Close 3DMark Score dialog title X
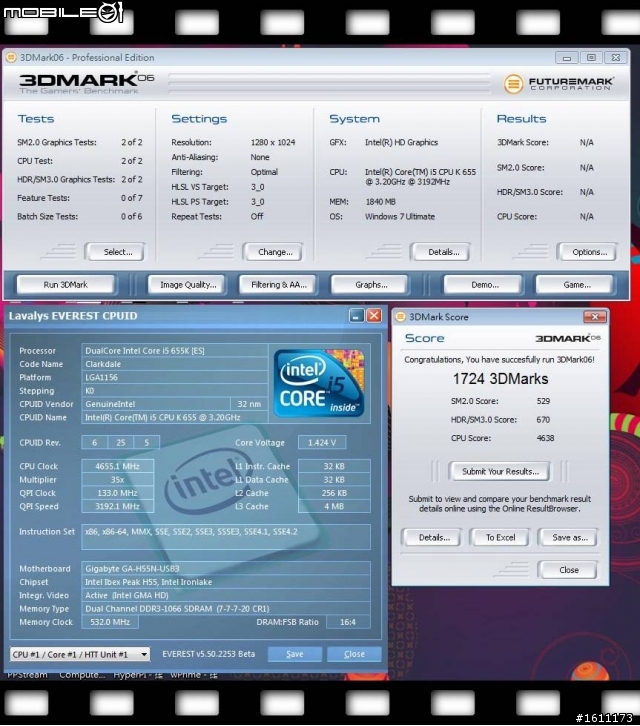 pyautogui.click(x=595, y=317)
